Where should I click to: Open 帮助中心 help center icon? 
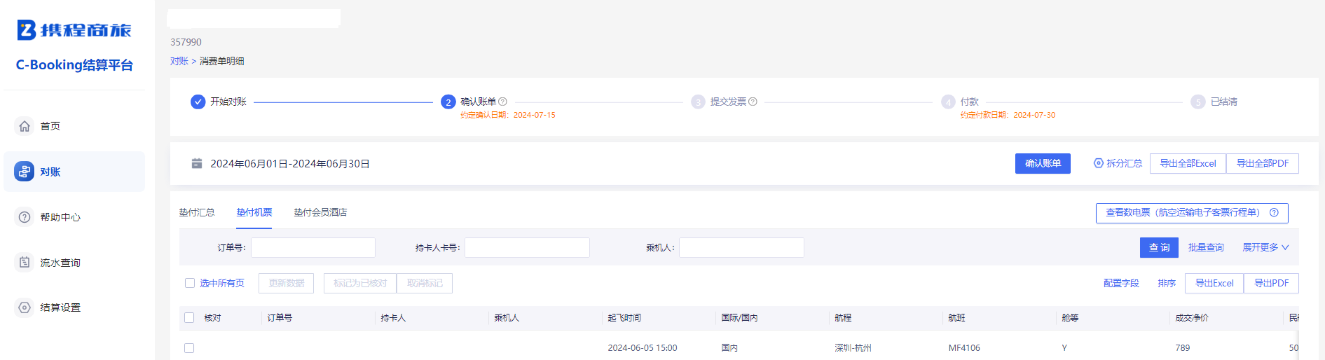pyautogui.click(x=25, y=217)
